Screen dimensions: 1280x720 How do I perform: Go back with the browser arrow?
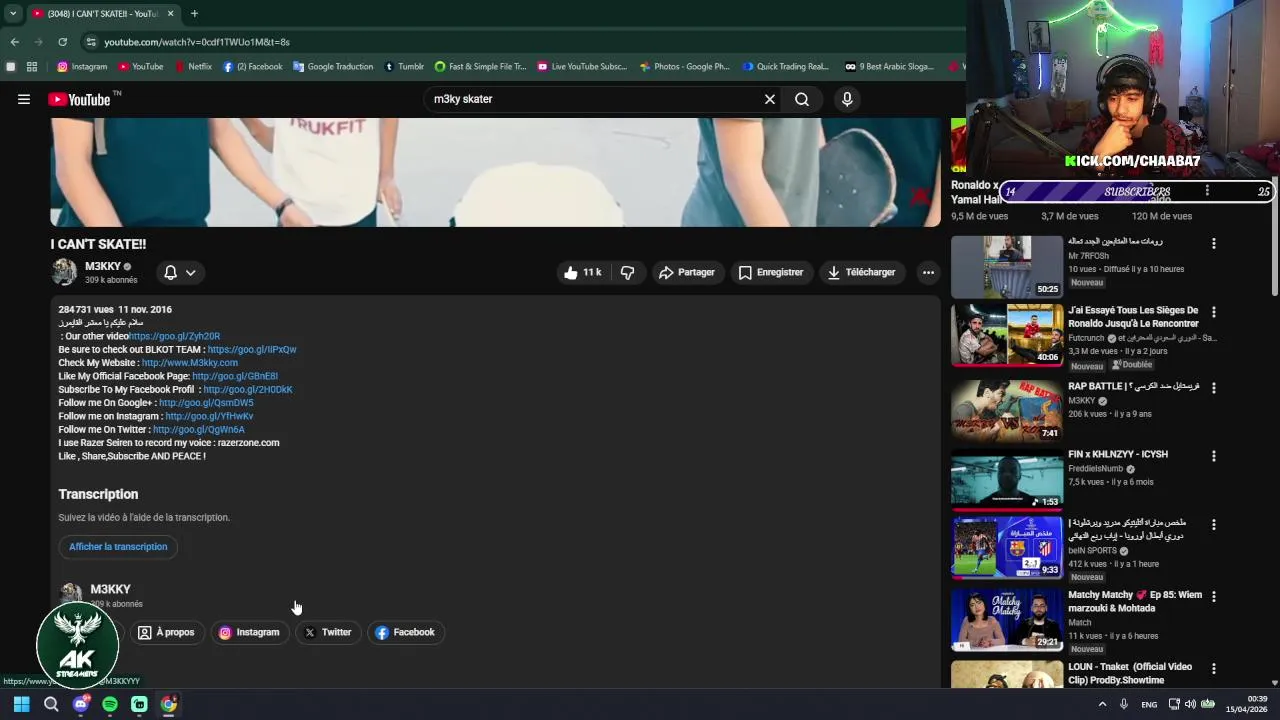(x=14, y=42)
